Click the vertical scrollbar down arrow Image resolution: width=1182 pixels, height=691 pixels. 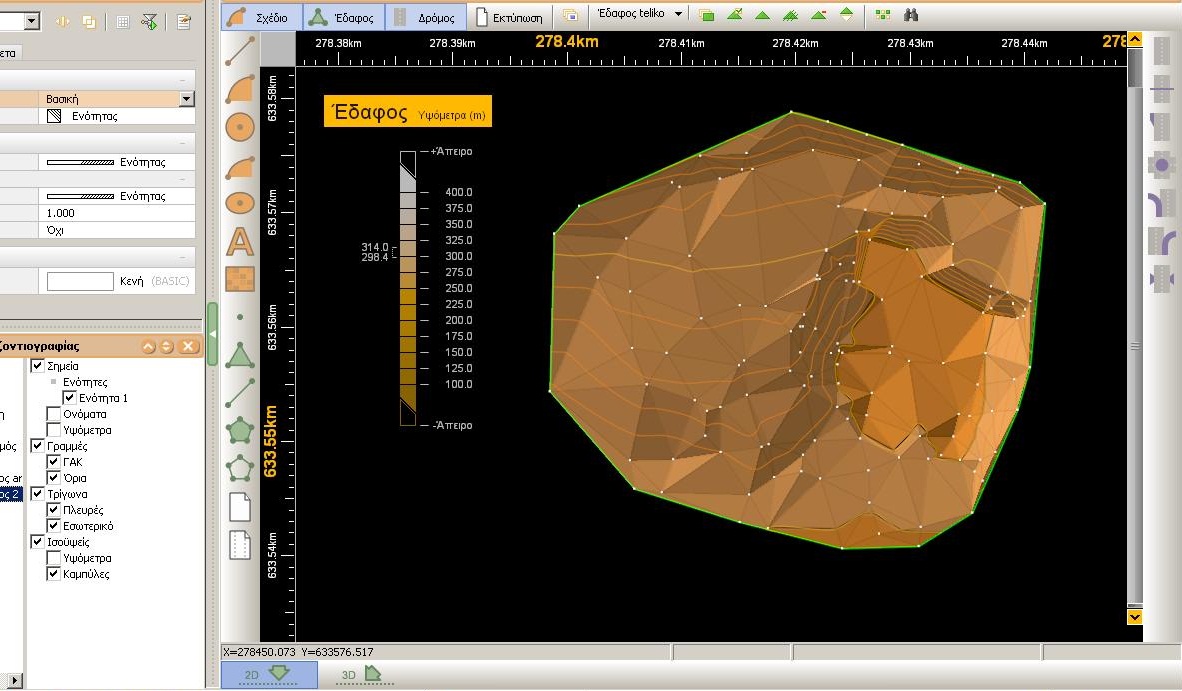pyautogui.click(x=1134, y=617)
